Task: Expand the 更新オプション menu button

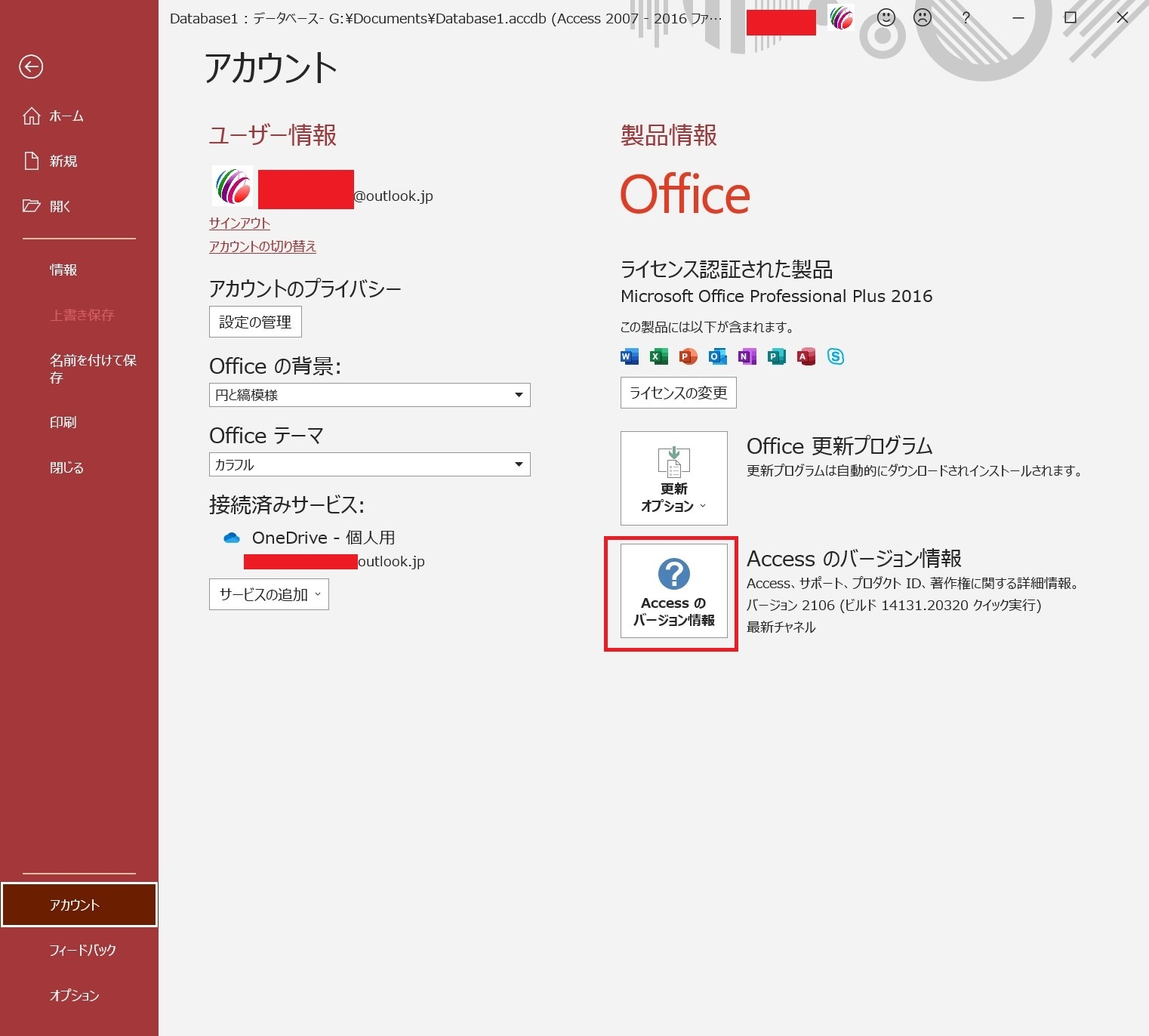Action: [673, 478]
